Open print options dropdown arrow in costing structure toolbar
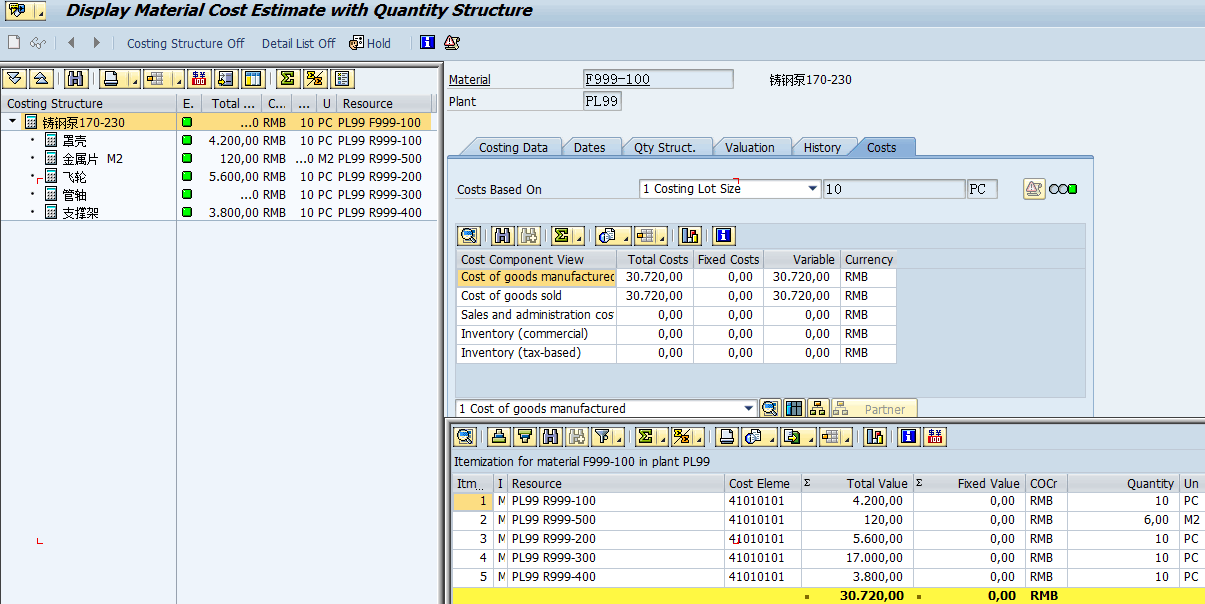 point(134,79)
